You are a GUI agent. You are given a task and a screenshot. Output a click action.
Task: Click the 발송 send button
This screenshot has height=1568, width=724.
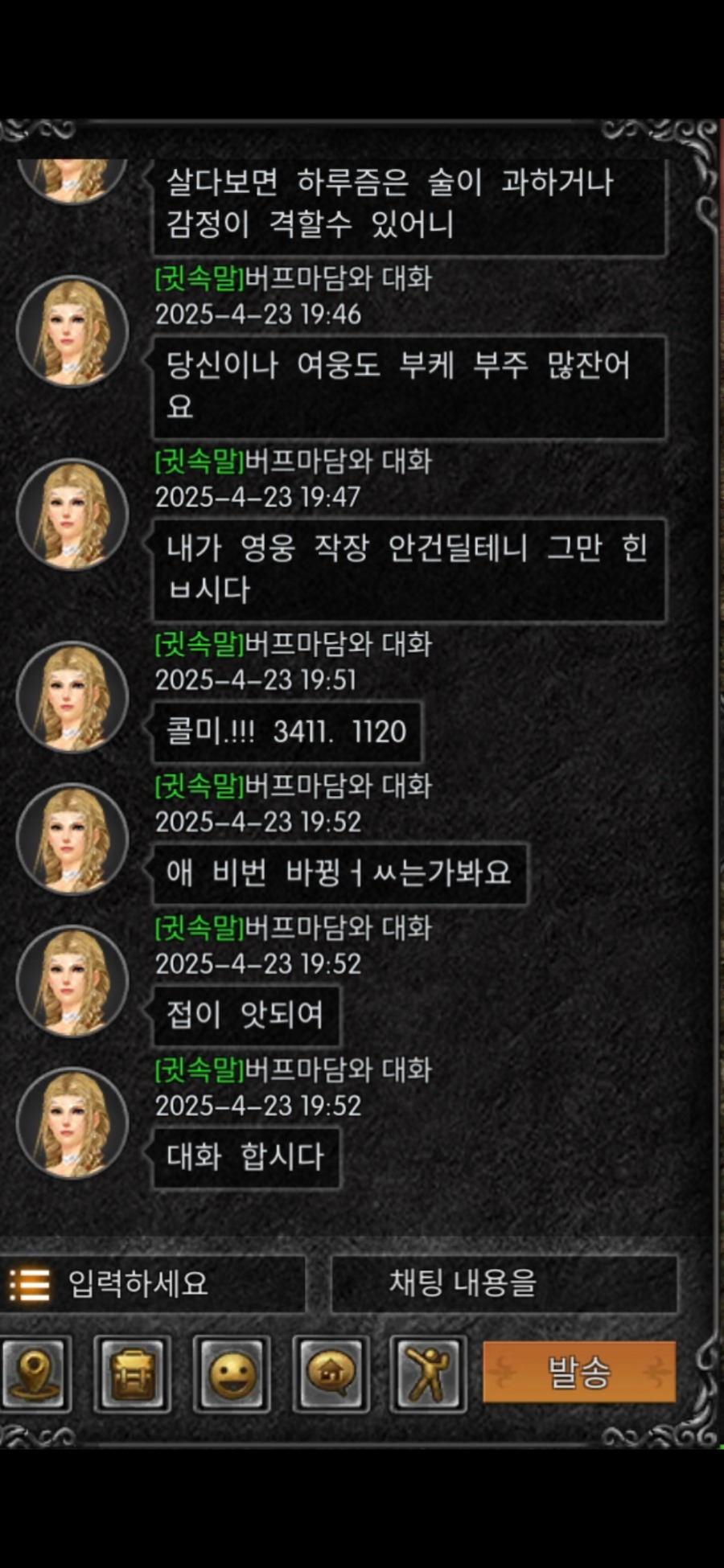(579, 1372)
